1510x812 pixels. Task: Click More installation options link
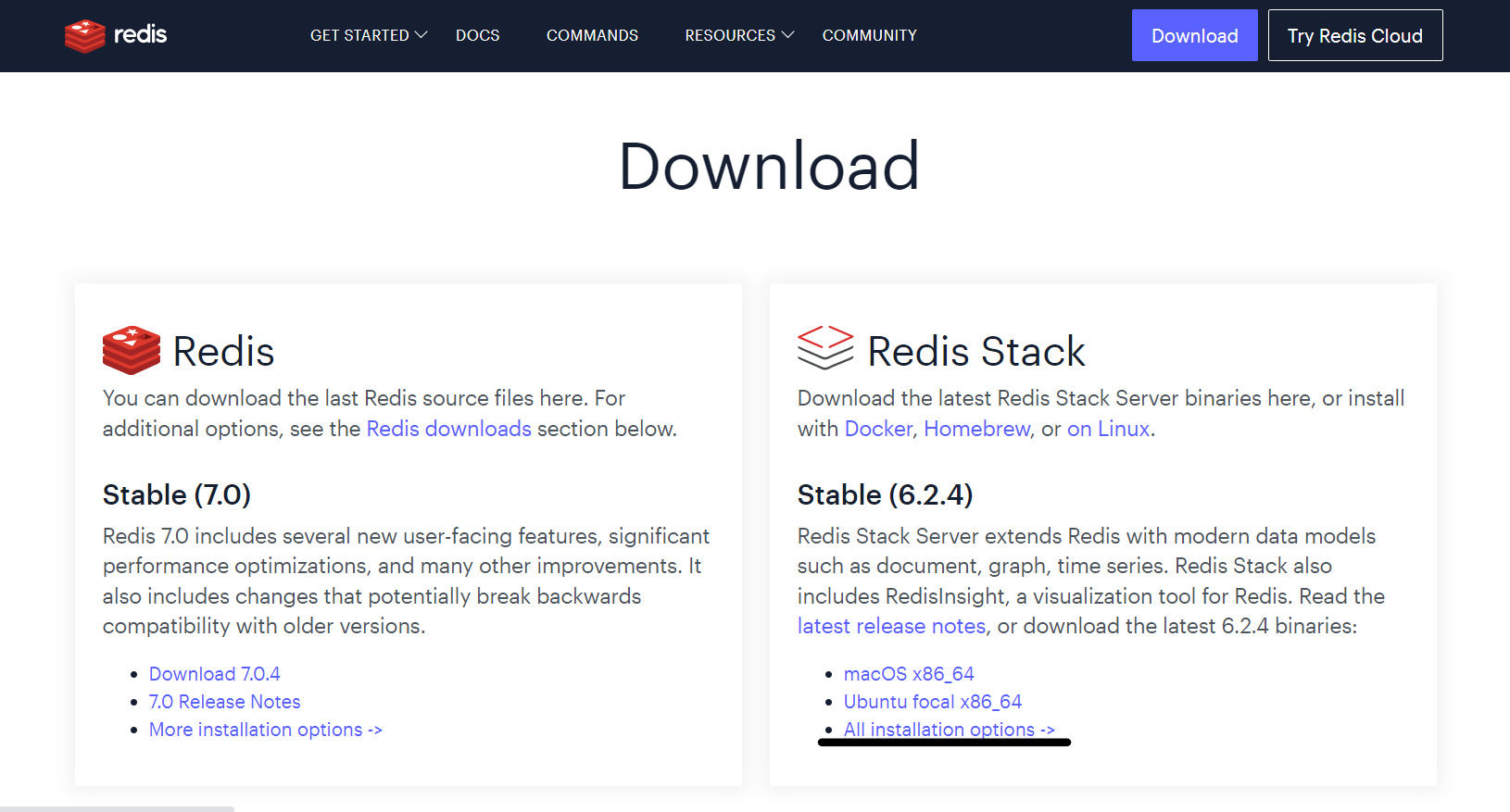(266, 730)
